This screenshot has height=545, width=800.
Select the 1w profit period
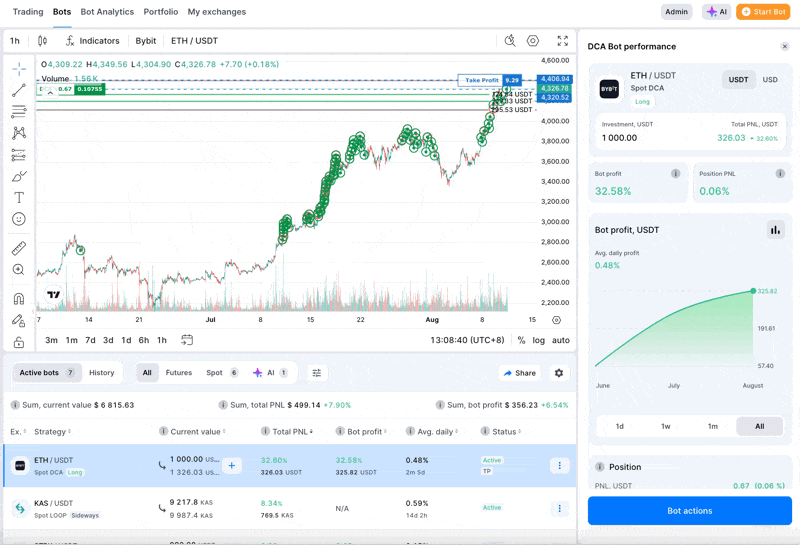point(666,426)
